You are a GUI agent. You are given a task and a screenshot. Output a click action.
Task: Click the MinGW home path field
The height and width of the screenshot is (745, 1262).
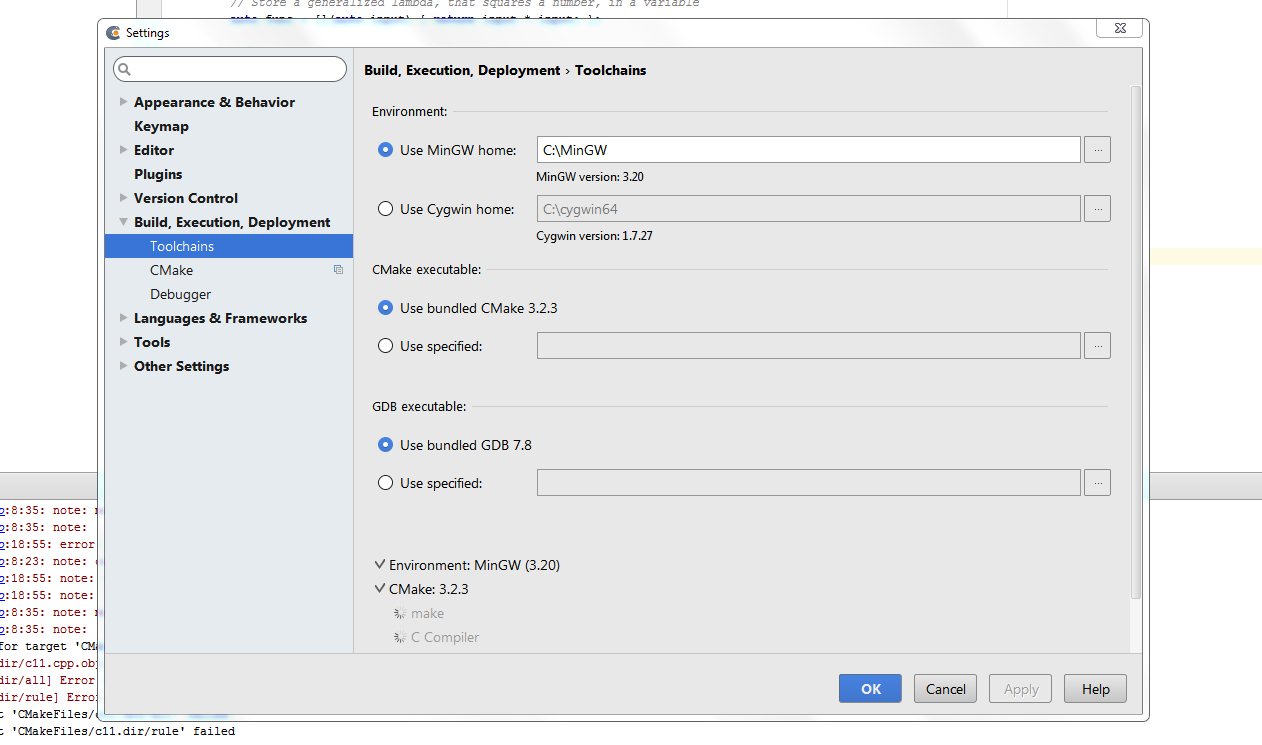(809, 150)
